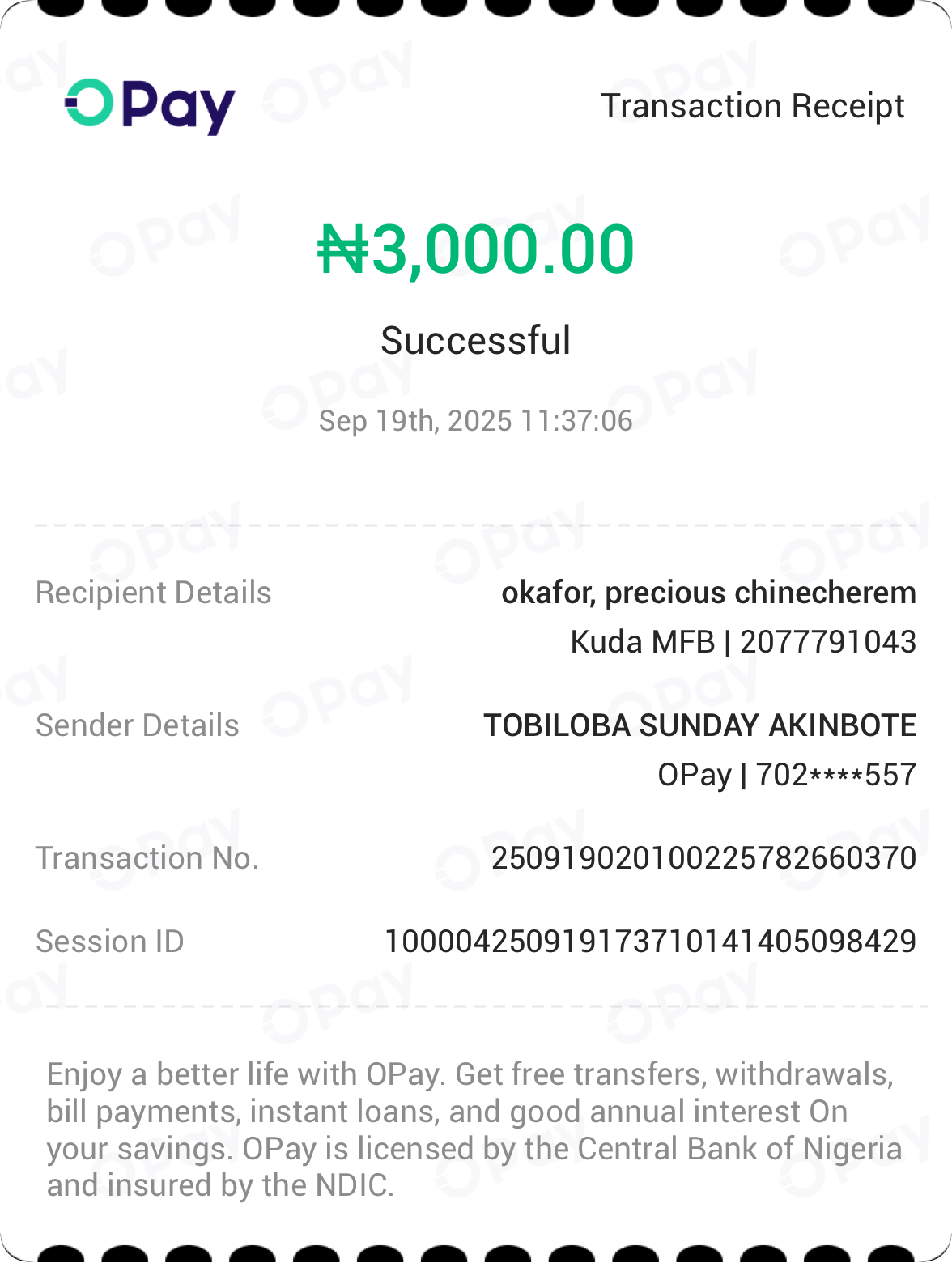The width and height of the screenshot is (952, 1263).
Task: Click the Sender Details label
Action: [138, 725]
